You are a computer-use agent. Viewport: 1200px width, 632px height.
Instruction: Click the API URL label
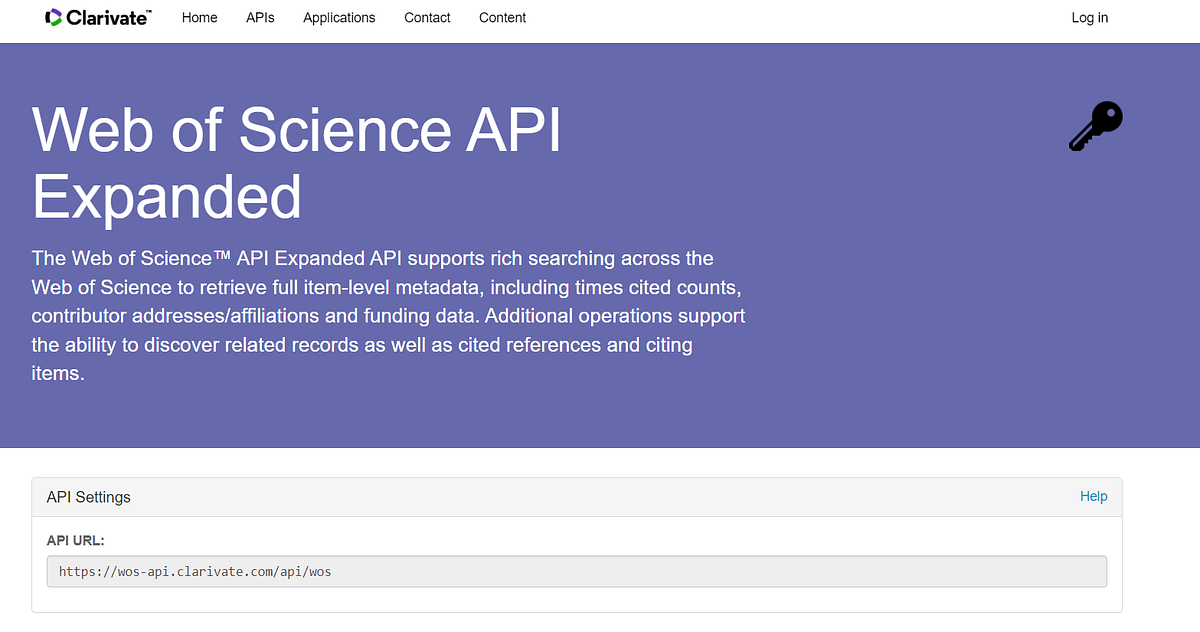coord(76,540)
